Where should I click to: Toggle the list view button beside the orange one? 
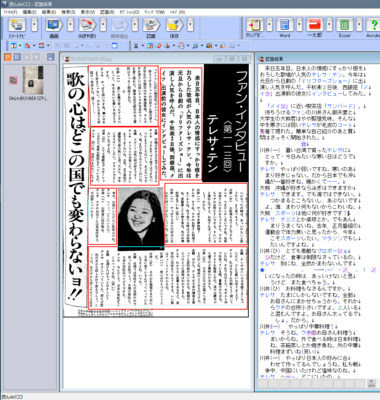tap(17, 57)
